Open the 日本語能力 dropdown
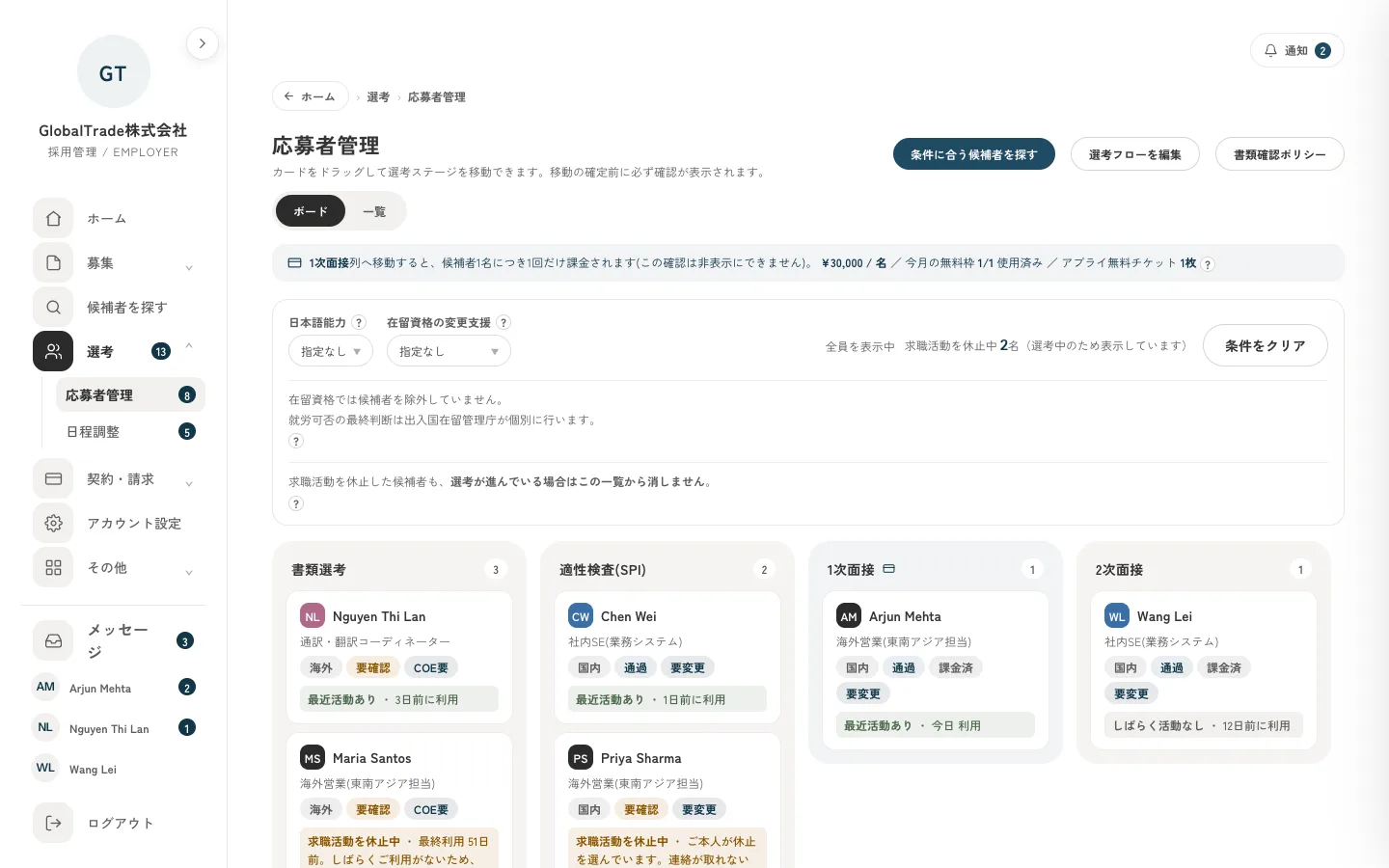This screenshot has height=868, width=1389. click(331, 351)
